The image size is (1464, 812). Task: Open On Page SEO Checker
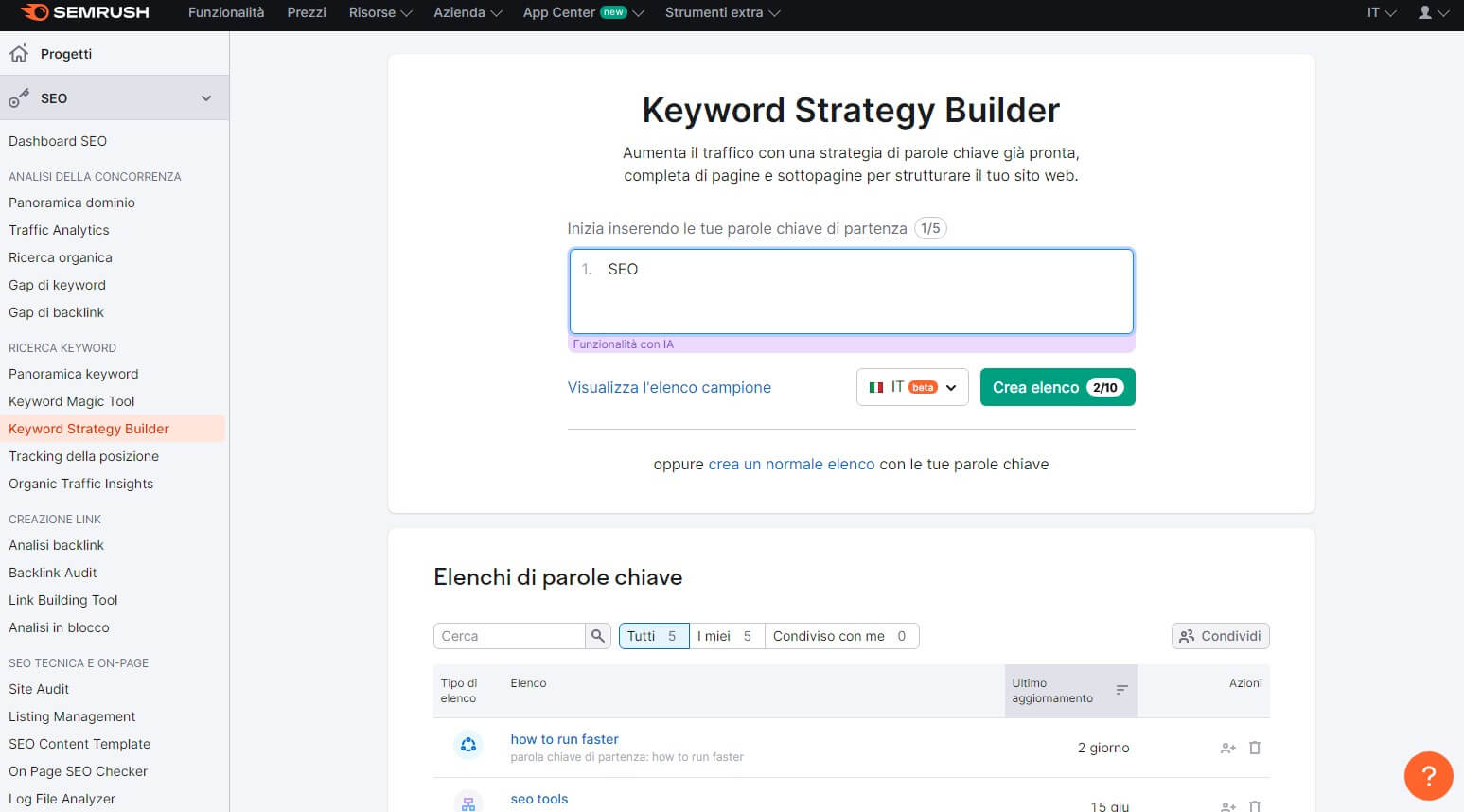[78, 771]
